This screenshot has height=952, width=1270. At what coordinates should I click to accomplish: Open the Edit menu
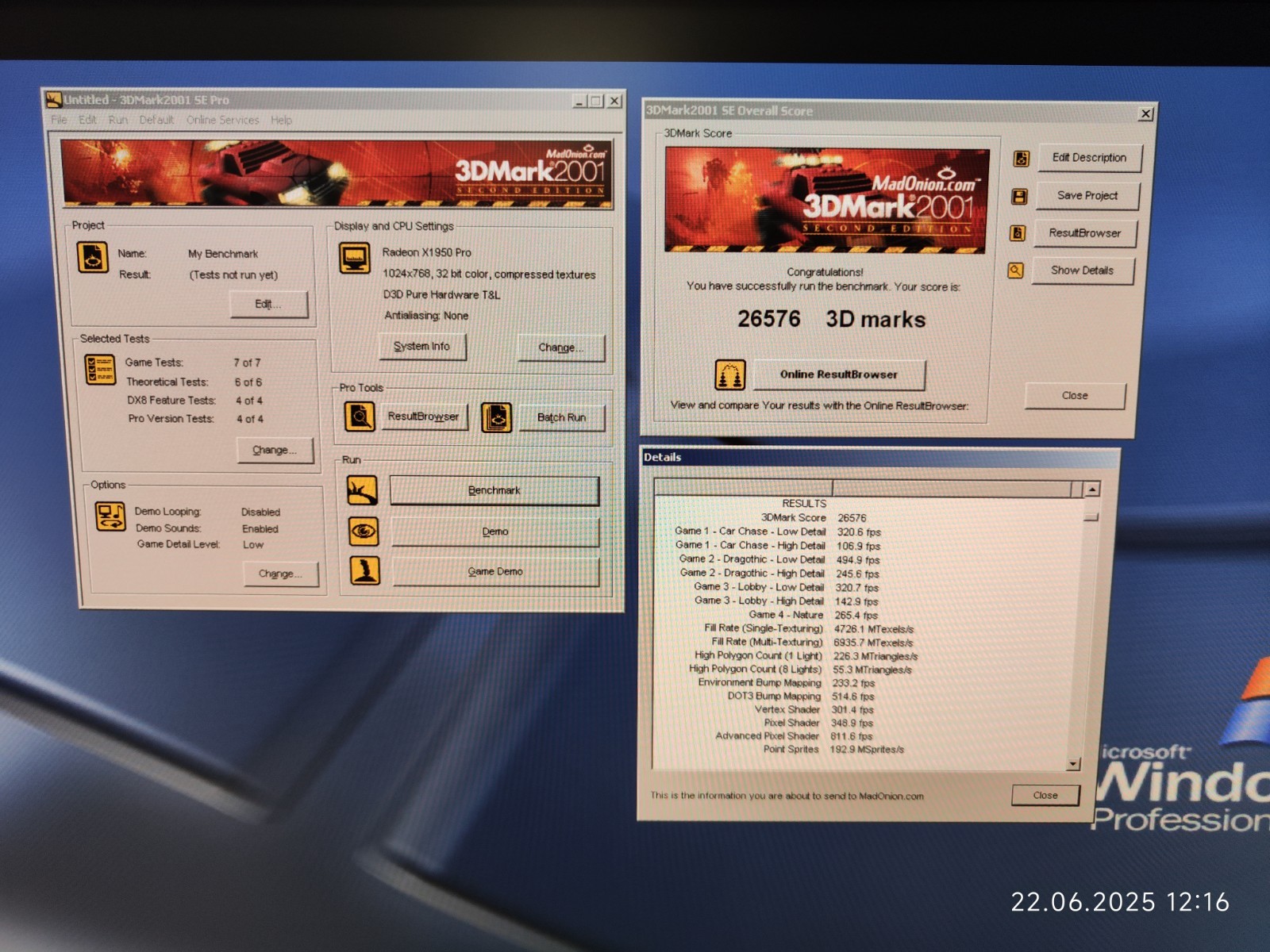point(87,120)
